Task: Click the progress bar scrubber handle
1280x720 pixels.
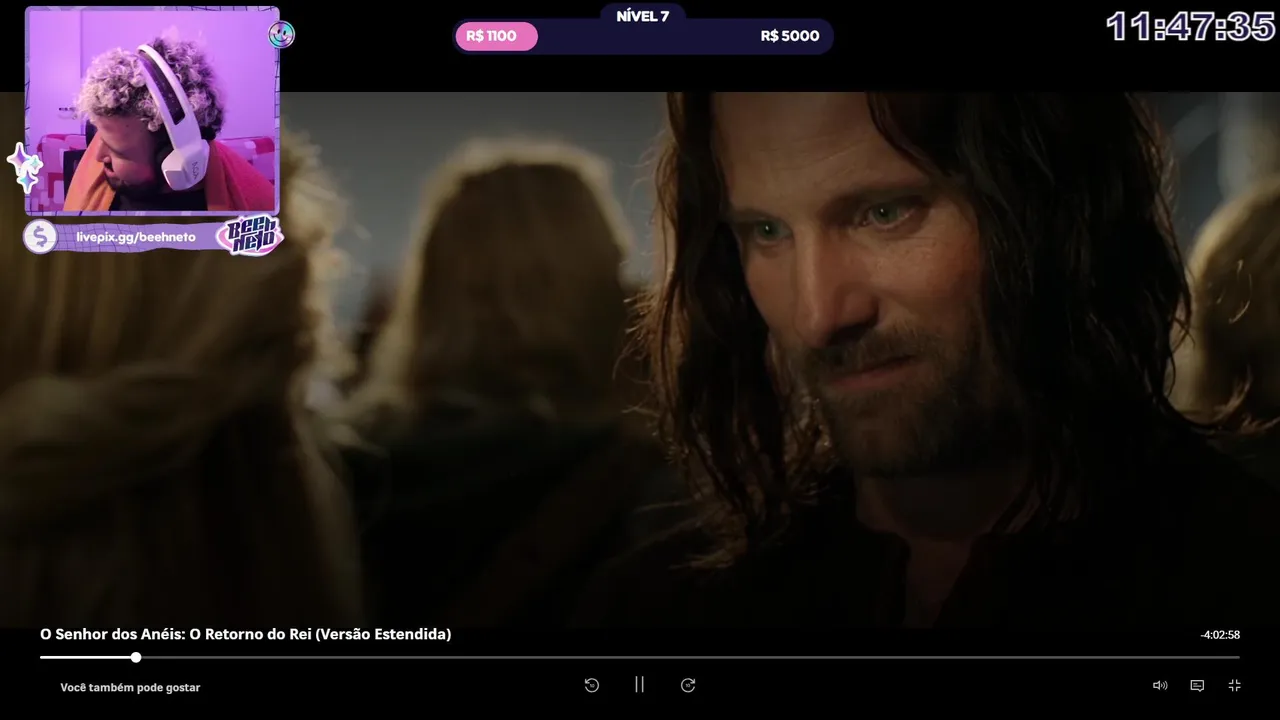Action: tap(136, 657)
